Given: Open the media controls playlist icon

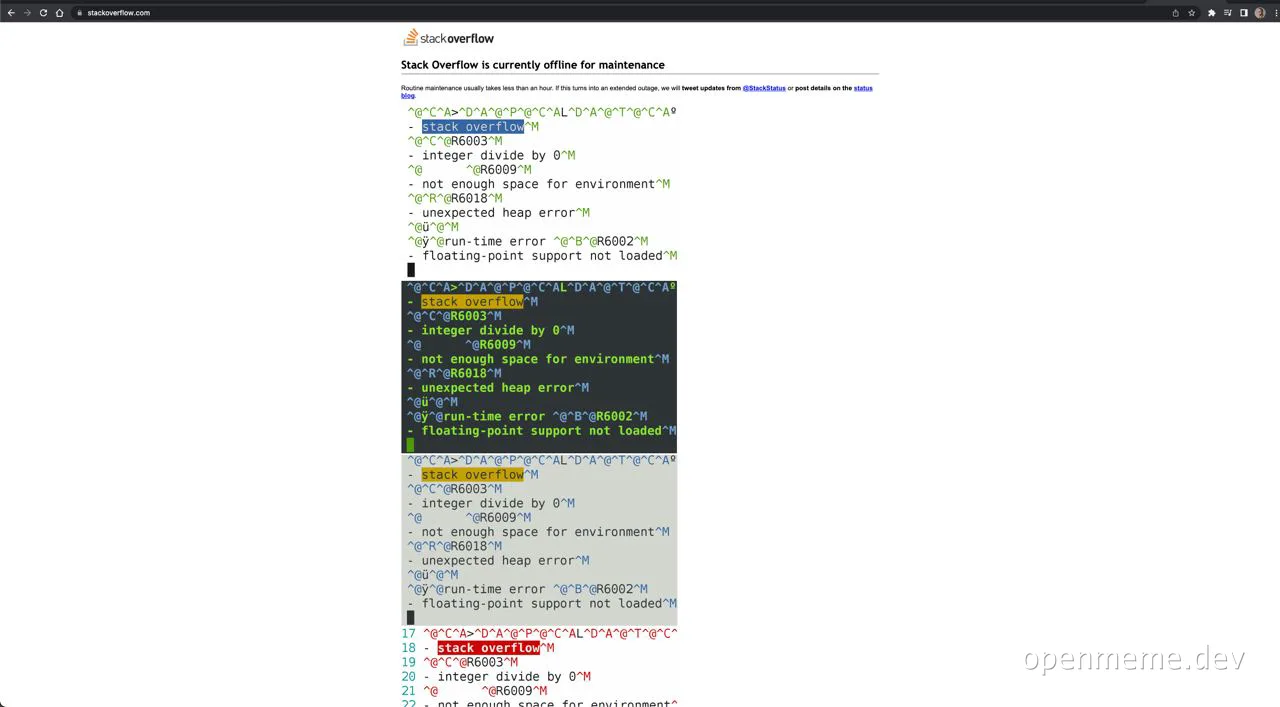Looking at the screenshot, I should pyautogui.click(x=1227, y=13).
